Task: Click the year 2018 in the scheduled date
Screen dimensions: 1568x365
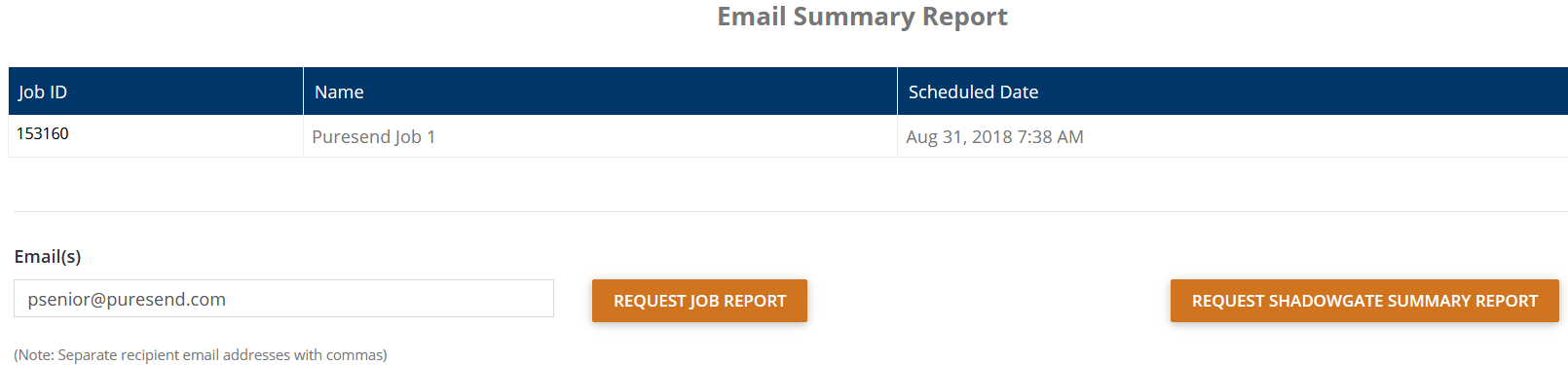Action: pyautogui.click(x=992, y=137)
